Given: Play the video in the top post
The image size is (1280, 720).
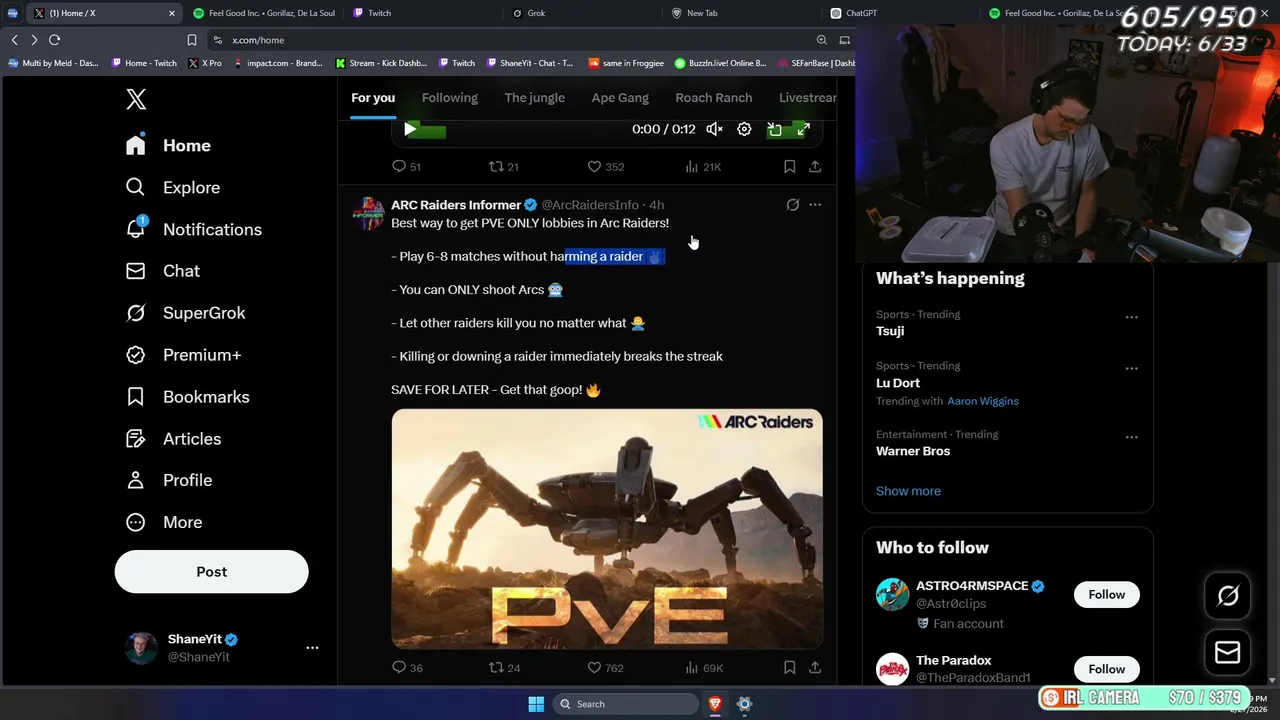Looking at the screenshot, I should tap(410, 129).
